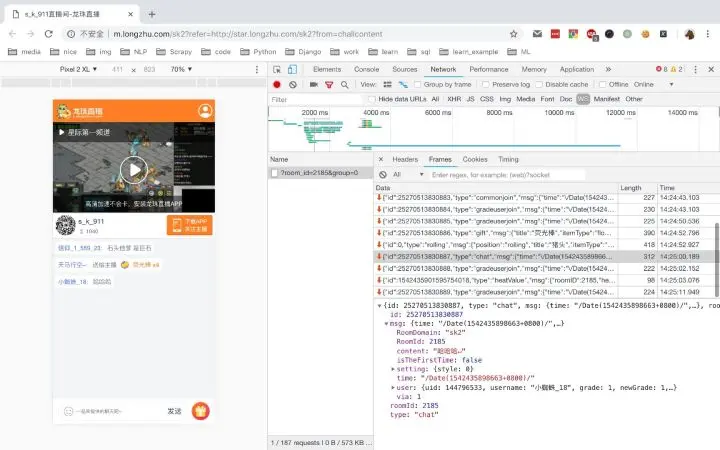Click the mail extension icon
The height and width of the screenshot is (450, 720).
pos(537,34)
